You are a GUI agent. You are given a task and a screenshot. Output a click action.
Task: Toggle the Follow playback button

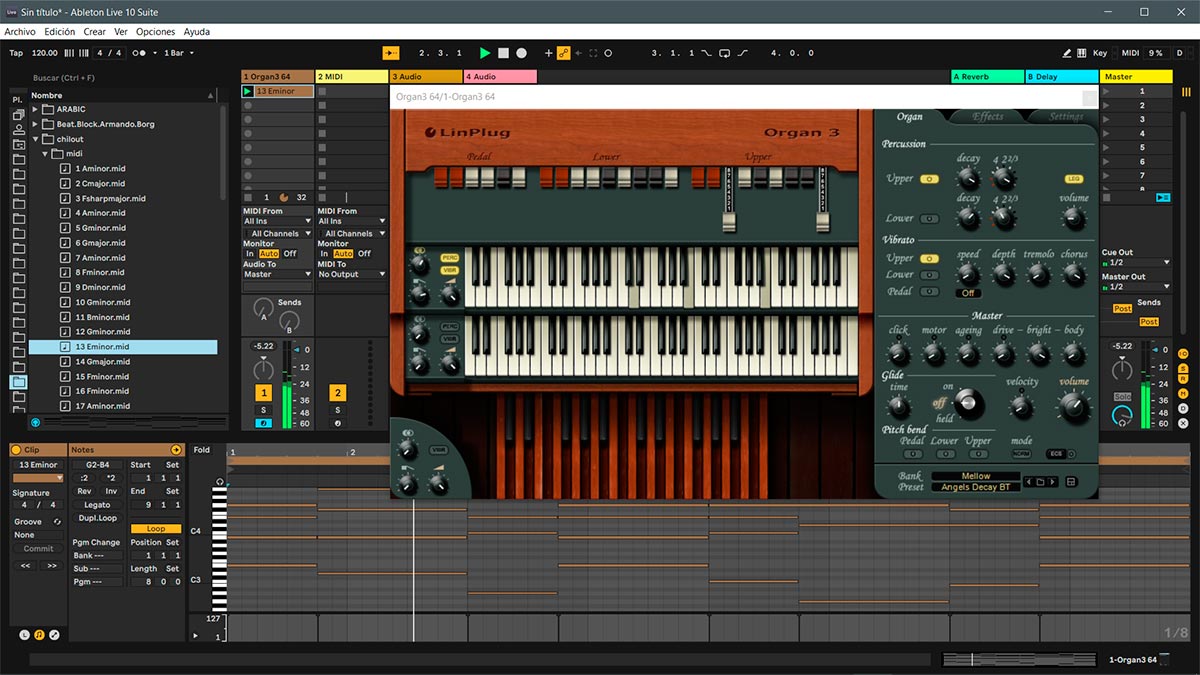tap(391, 53)
